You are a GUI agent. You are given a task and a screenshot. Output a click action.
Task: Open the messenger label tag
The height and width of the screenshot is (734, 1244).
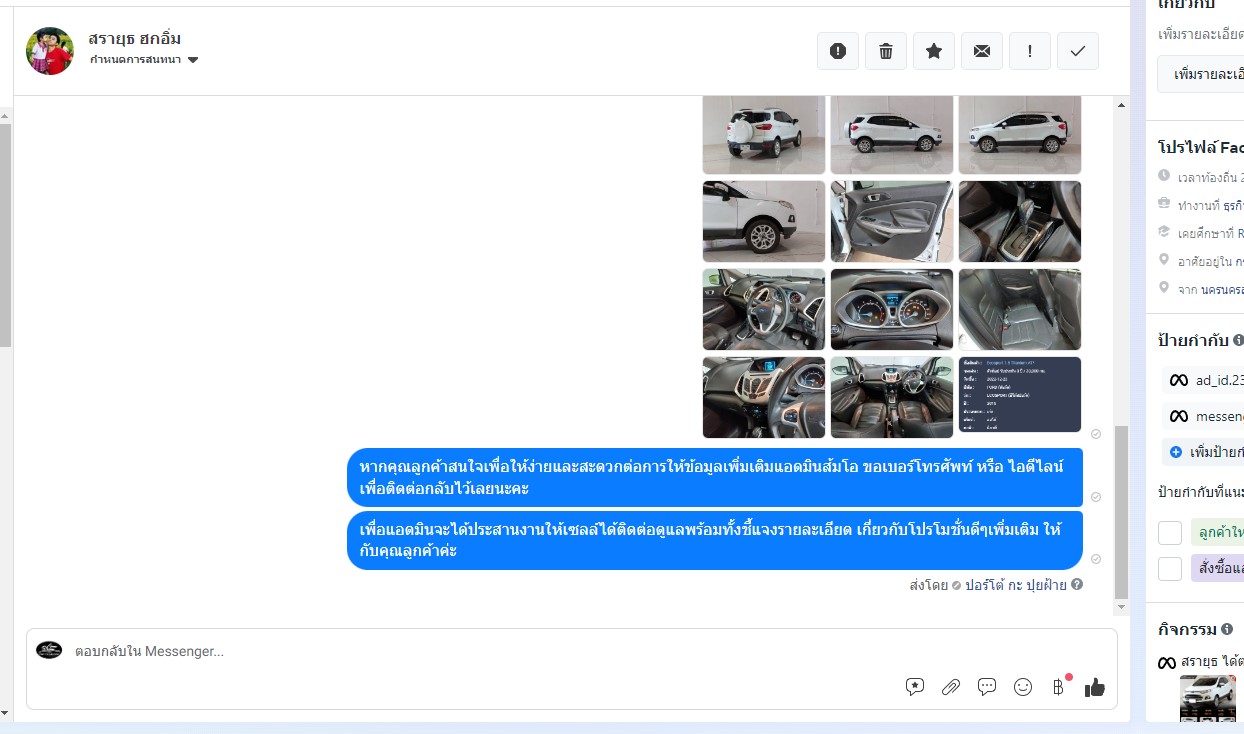[x=1203, y=416]
